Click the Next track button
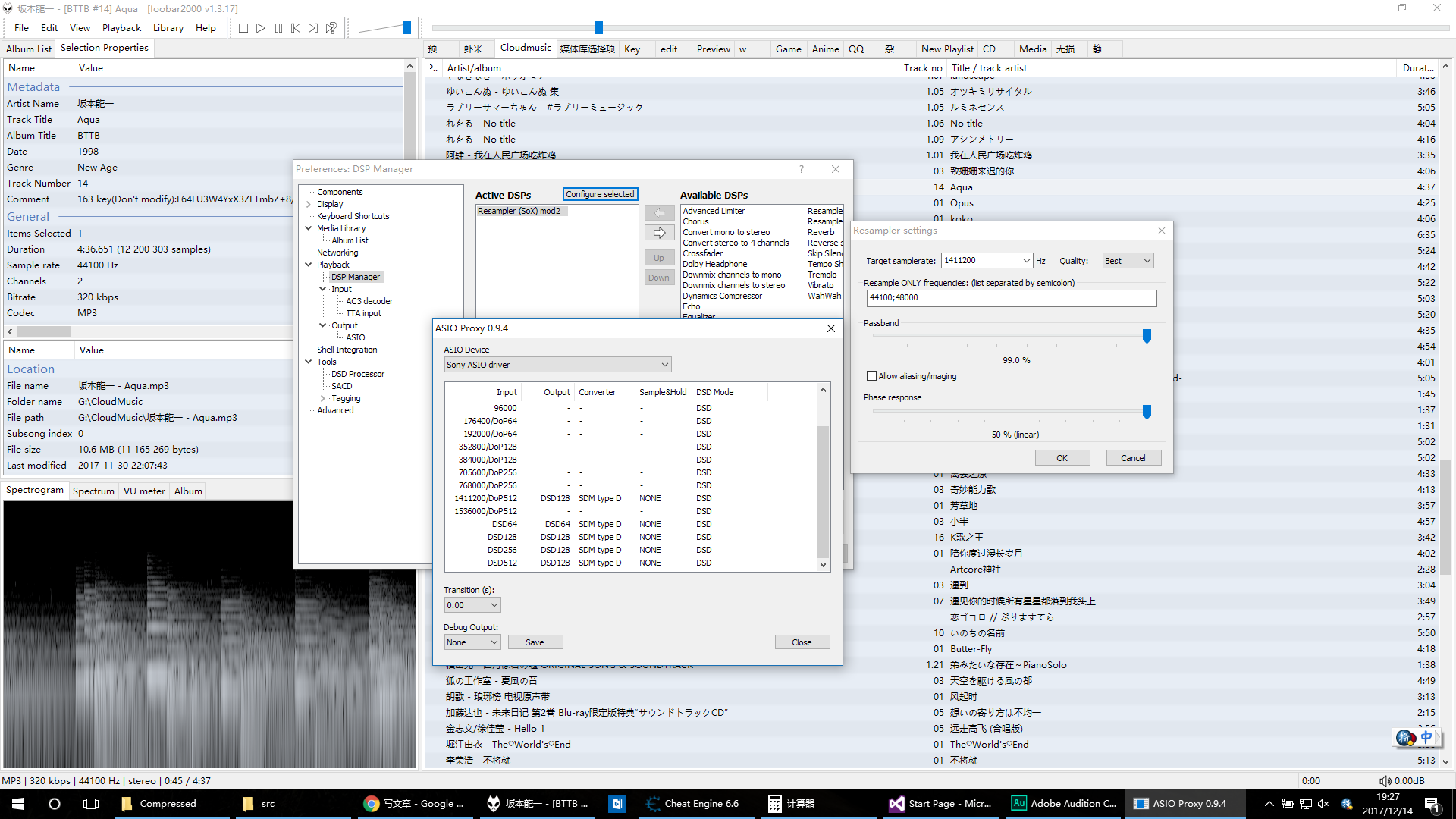 click(313, 28)
